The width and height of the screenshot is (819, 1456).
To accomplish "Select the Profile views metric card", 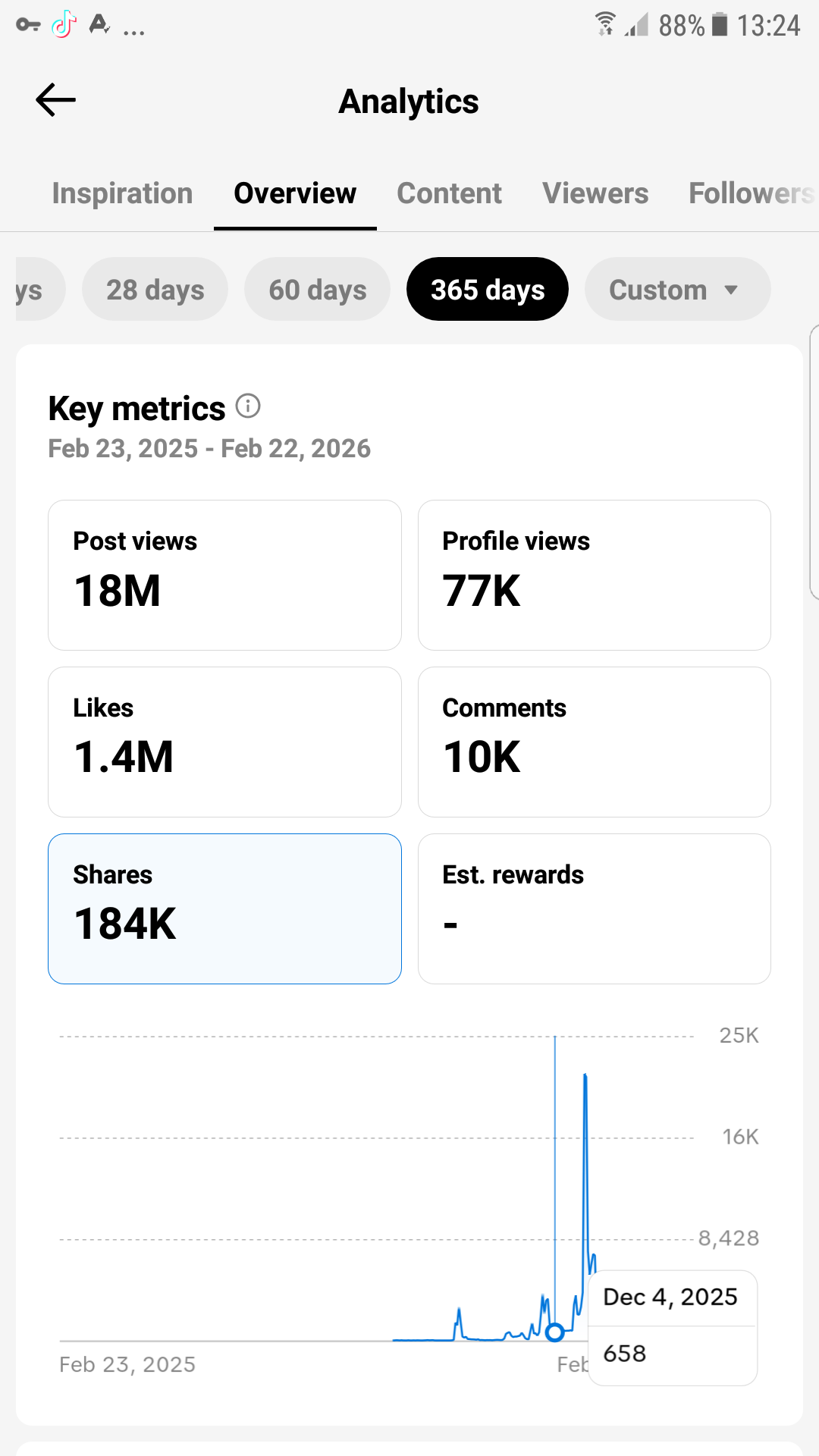I will coord(594,575).
